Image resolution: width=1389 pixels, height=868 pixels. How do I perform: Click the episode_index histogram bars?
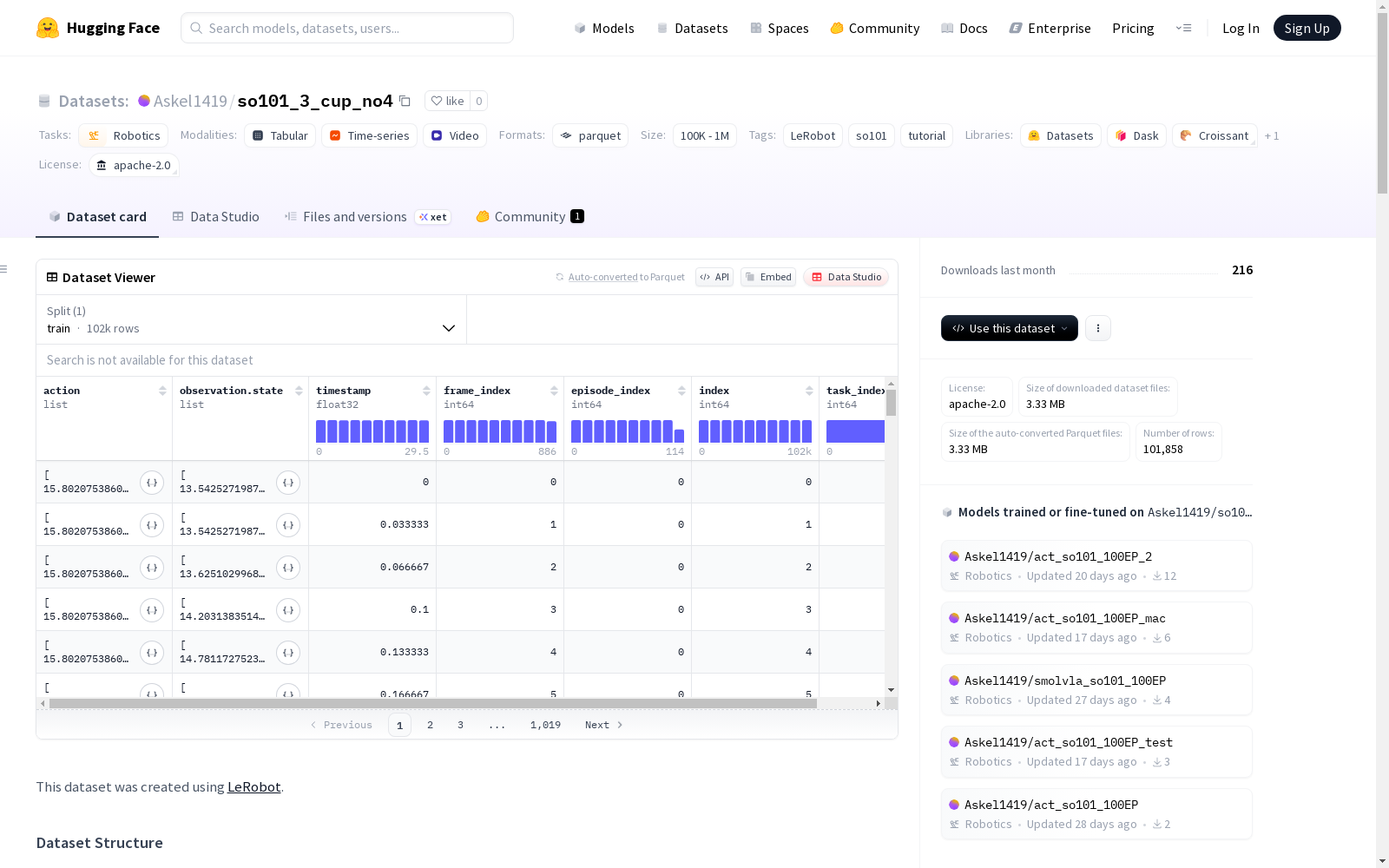tap(628, 431)
